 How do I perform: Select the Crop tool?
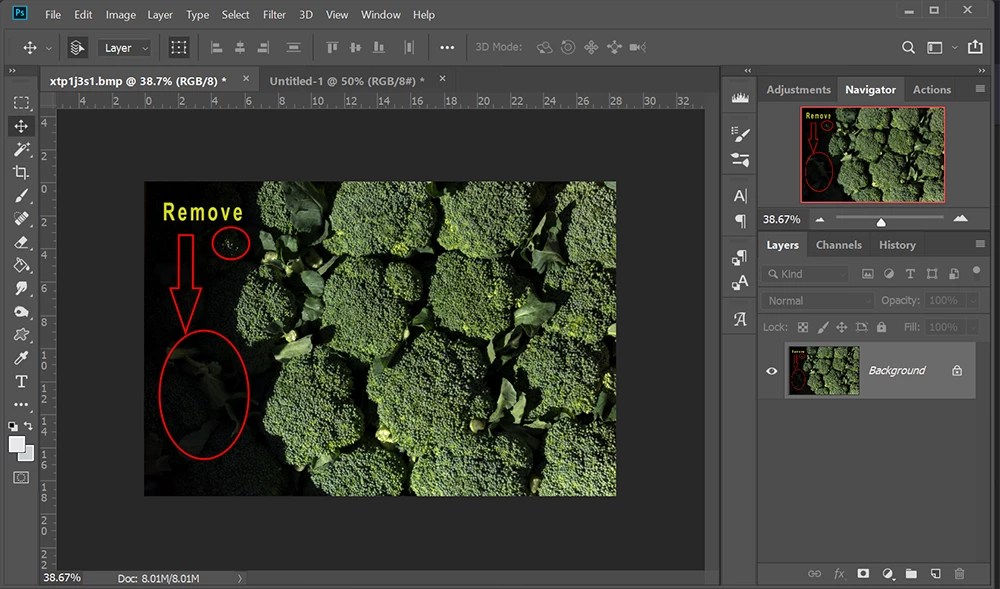click(x=21, y=172)
